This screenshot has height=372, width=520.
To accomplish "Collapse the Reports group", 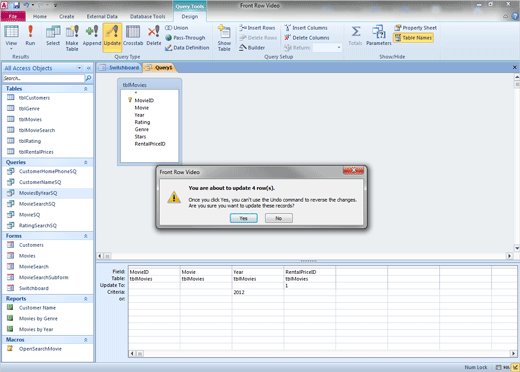I will coord(86,299).
